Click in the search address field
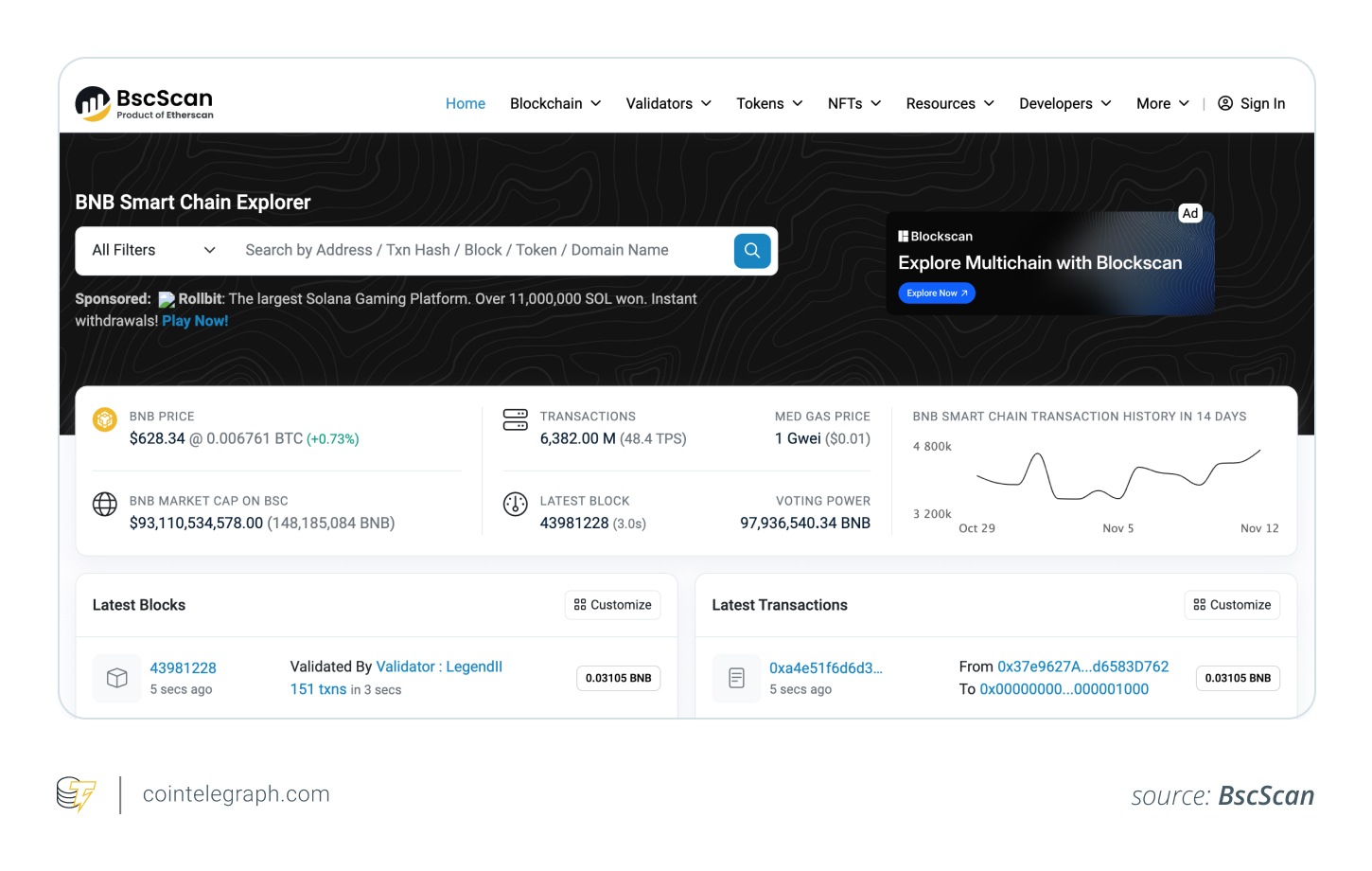 tap(483, 250)
